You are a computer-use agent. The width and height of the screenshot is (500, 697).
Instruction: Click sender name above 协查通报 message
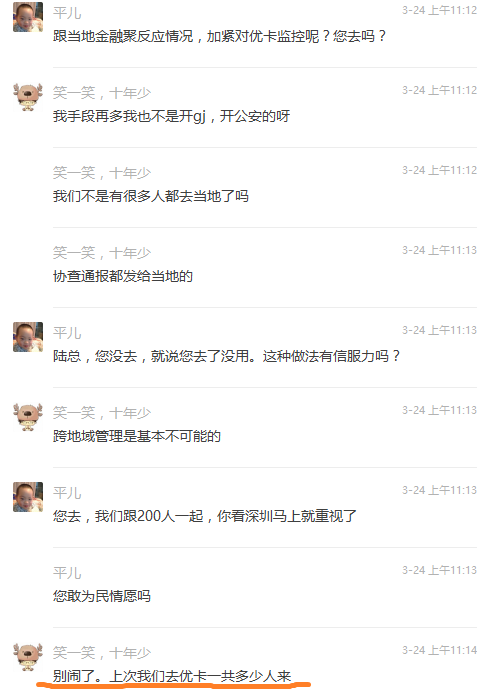tap(102, 253)
